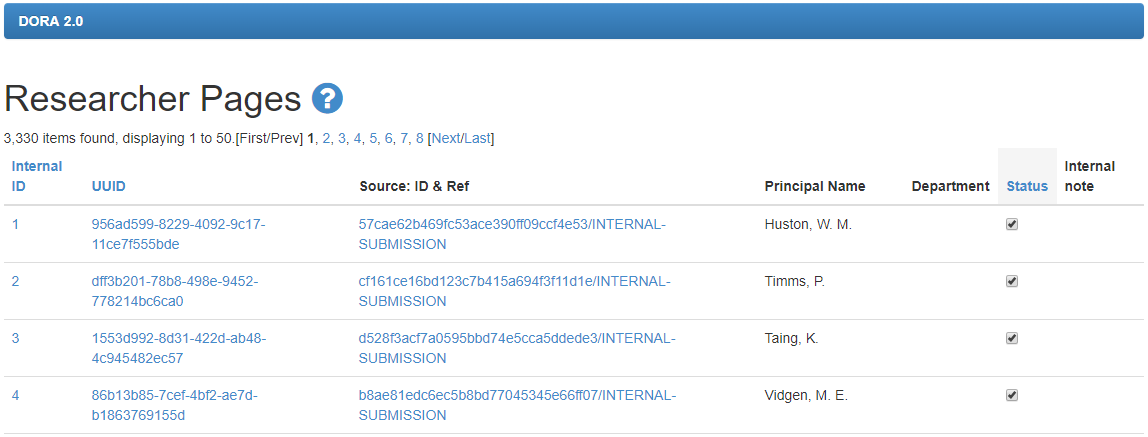Open UUID link starting with dff3b201

point(175,291)
